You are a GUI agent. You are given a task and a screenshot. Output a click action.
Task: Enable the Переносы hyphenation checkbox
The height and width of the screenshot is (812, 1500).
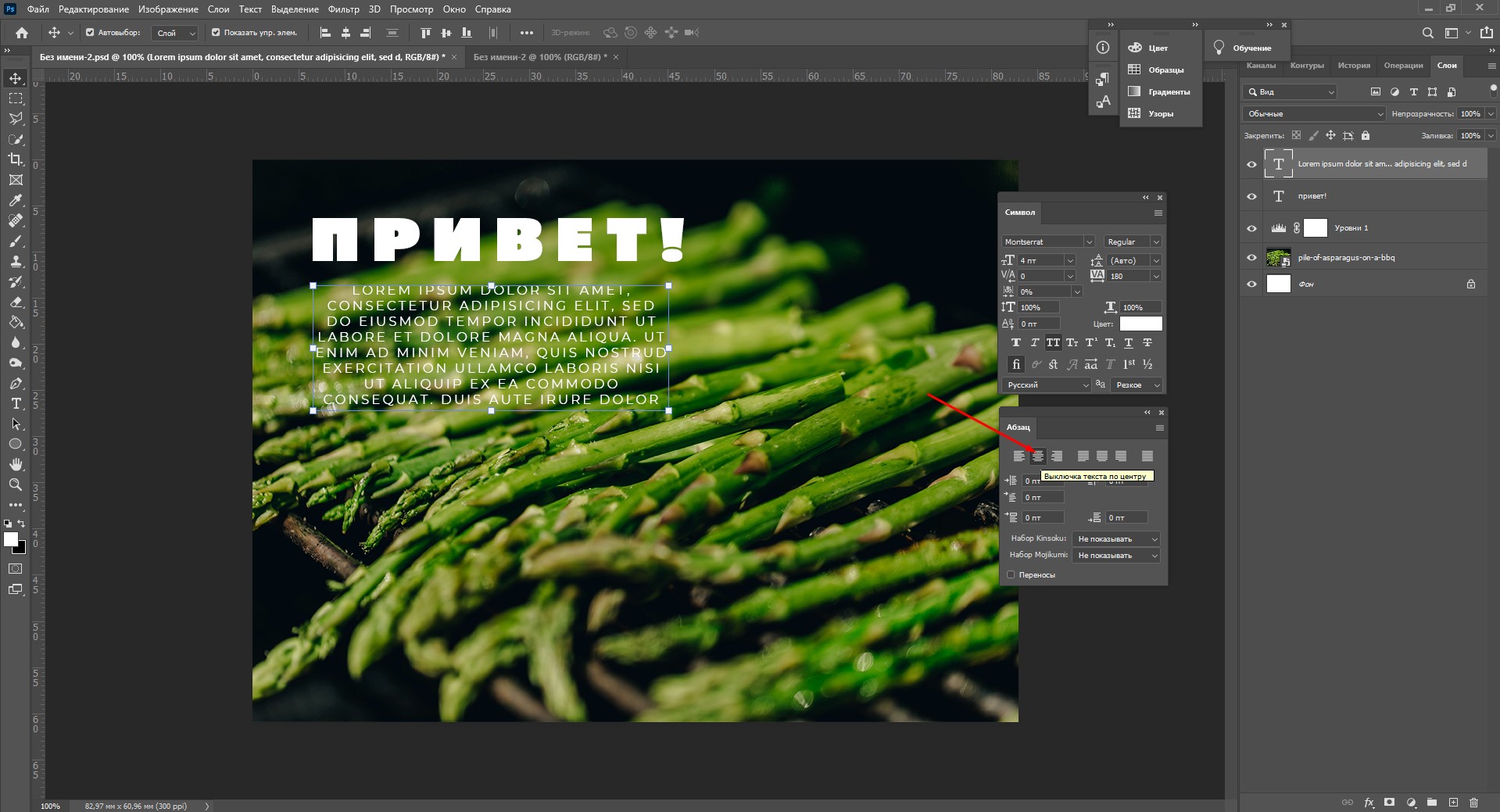(x=1011, y=575)
